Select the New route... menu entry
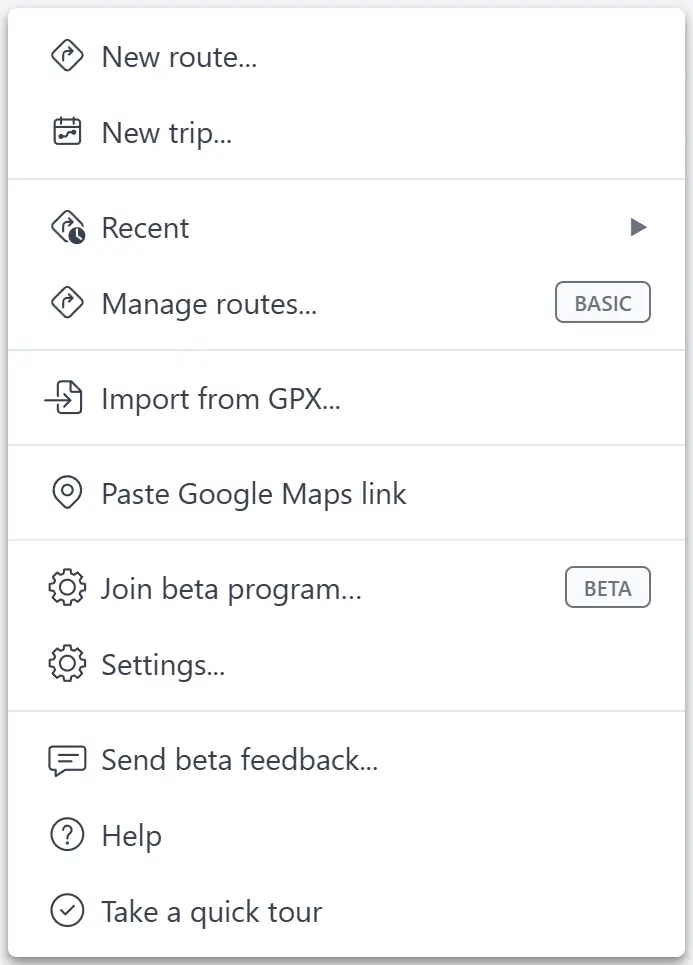The width and height of the screenshot is (693, 965). coord(346,57)
